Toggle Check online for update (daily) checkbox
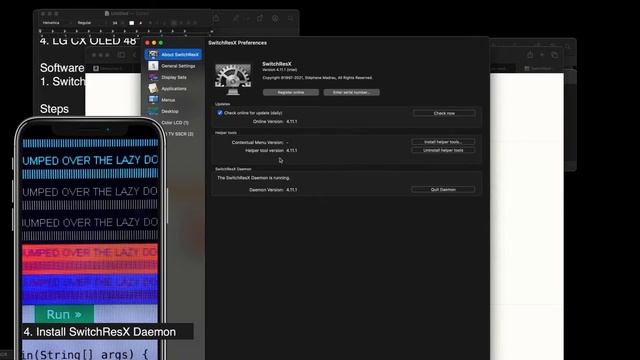The width and height of the screenshot is (640, 360). pos(220,113)
